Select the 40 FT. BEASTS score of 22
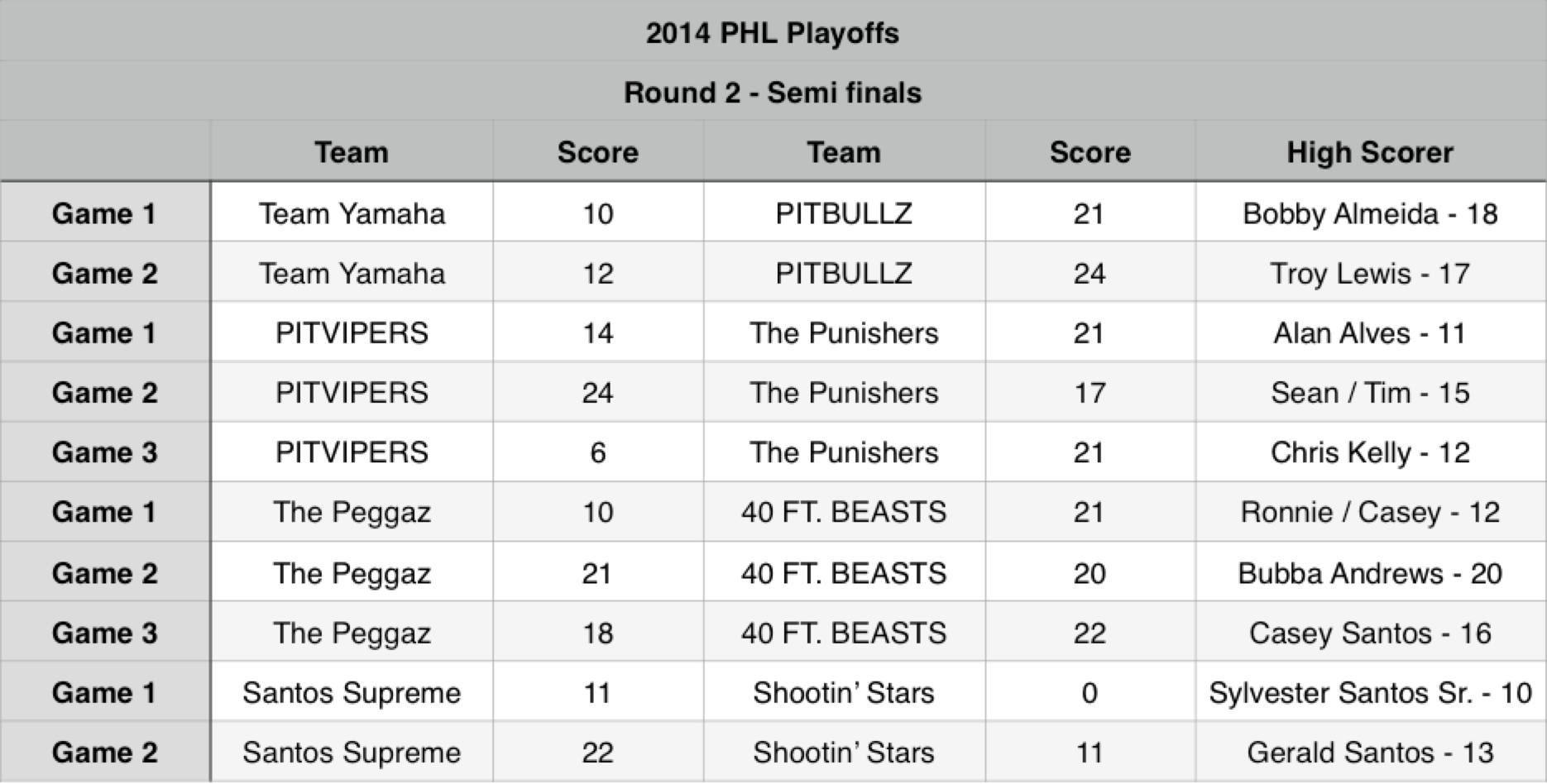 click(1090, 633)
